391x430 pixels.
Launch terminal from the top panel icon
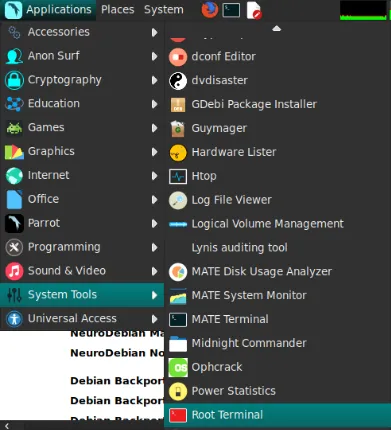232,10
